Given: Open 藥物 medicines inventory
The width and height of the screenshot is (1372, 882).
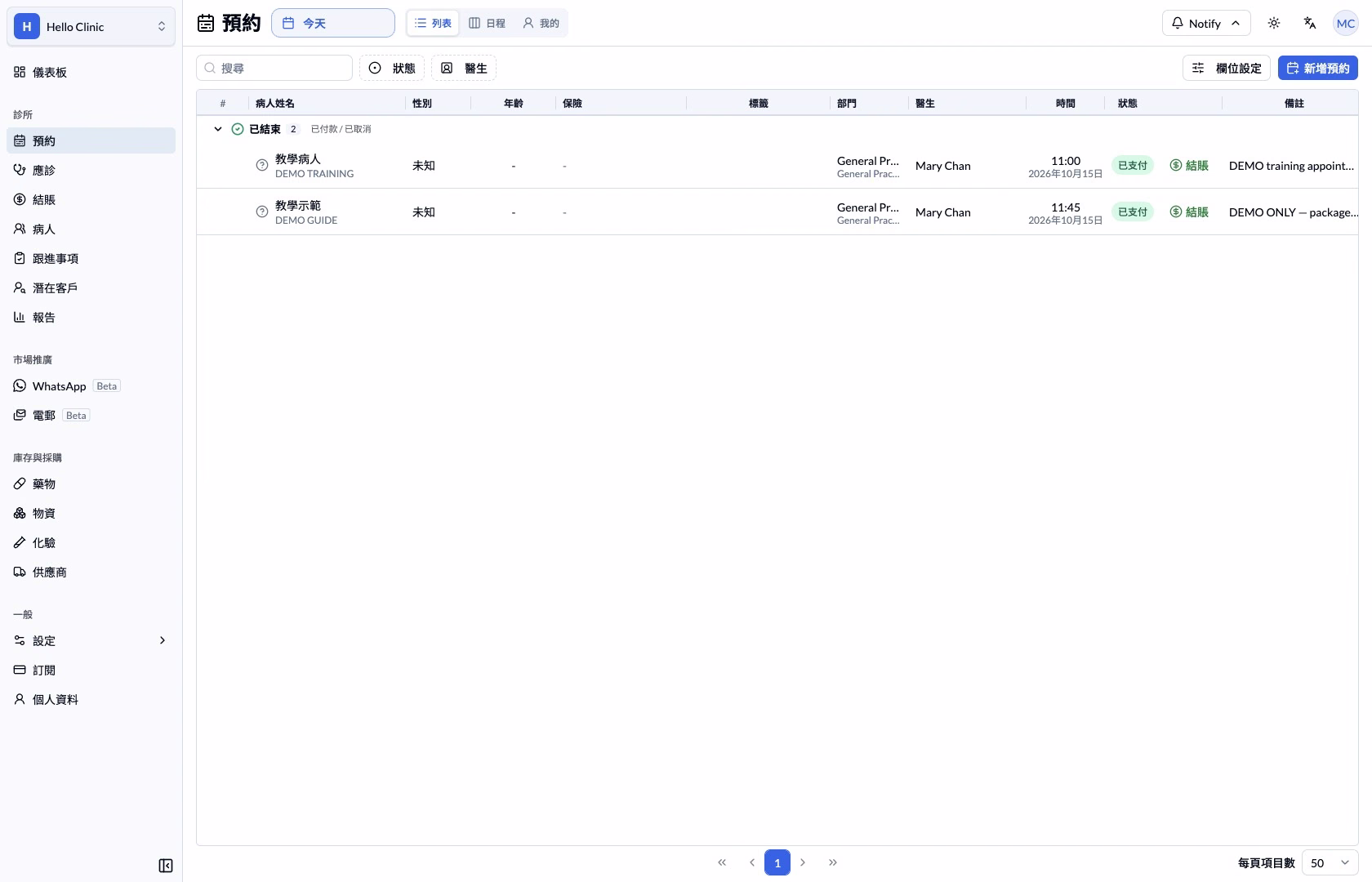Looking at the screenshot, I should 91,484.
